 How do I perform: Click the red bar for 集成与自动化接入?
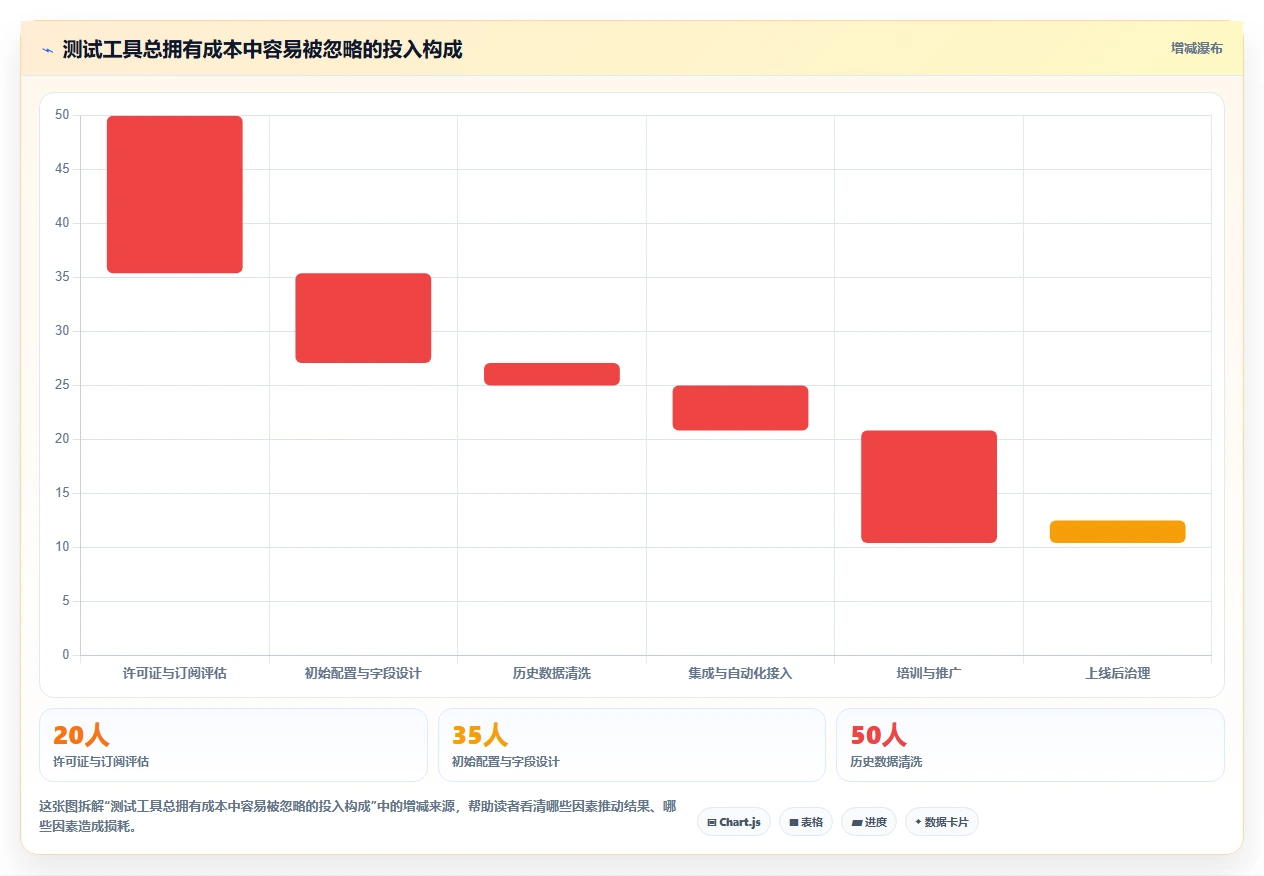click(740, 408)
